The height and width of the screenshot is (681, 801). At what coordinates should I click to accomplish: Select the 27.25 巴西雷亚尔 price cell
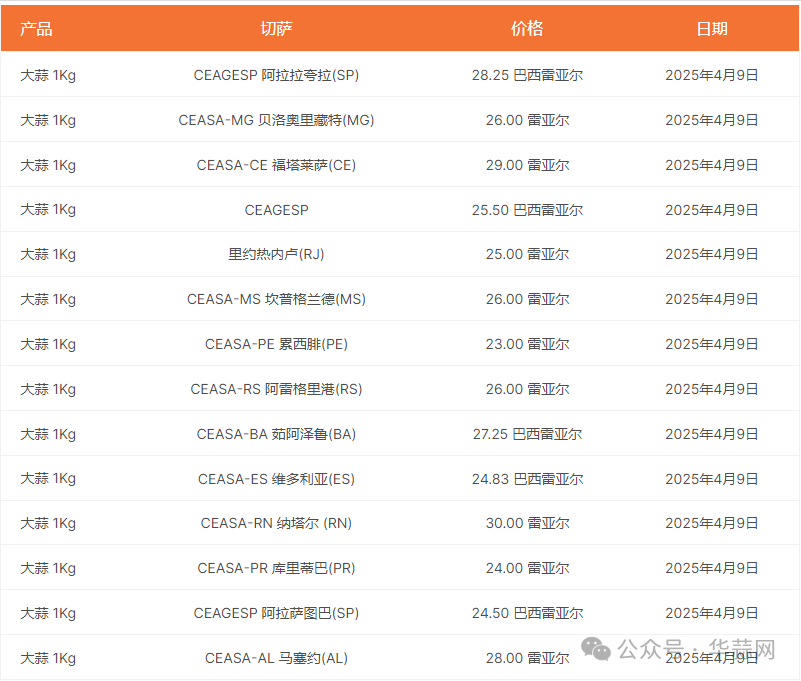pyautogui.click(x=527, y=434)
